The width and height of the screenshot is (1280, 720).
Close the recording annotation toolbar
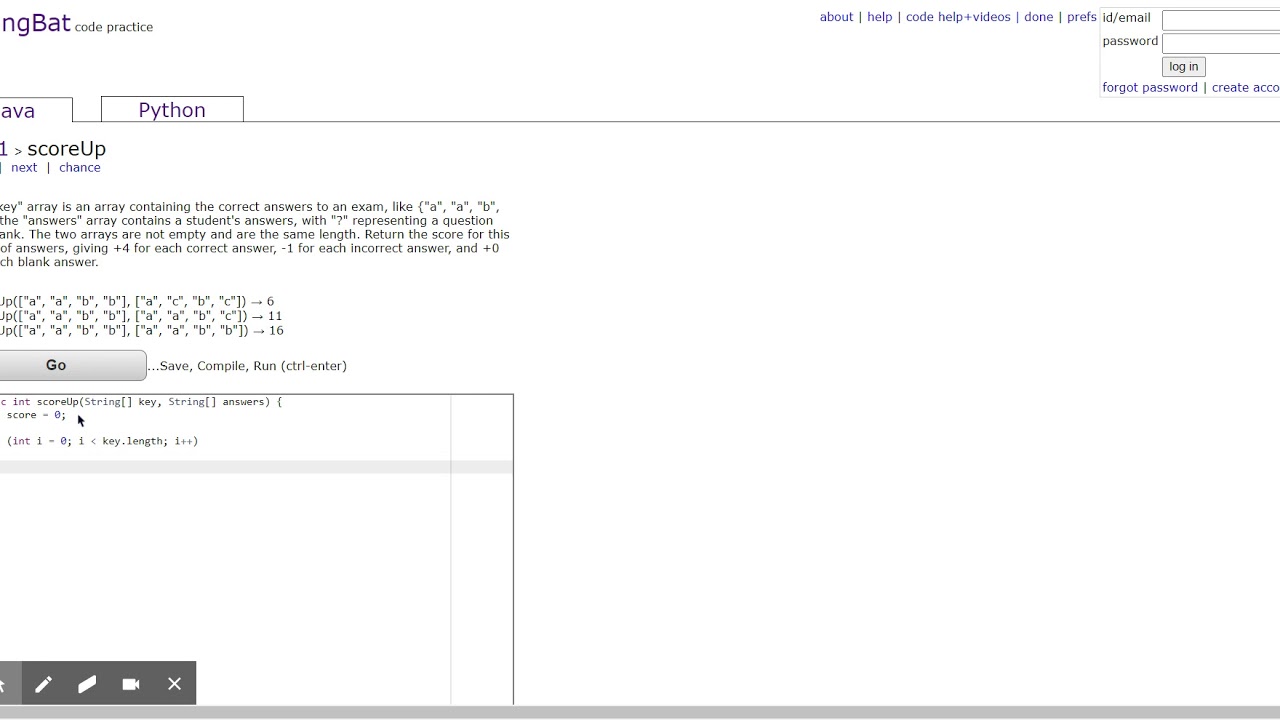[175, 684]
